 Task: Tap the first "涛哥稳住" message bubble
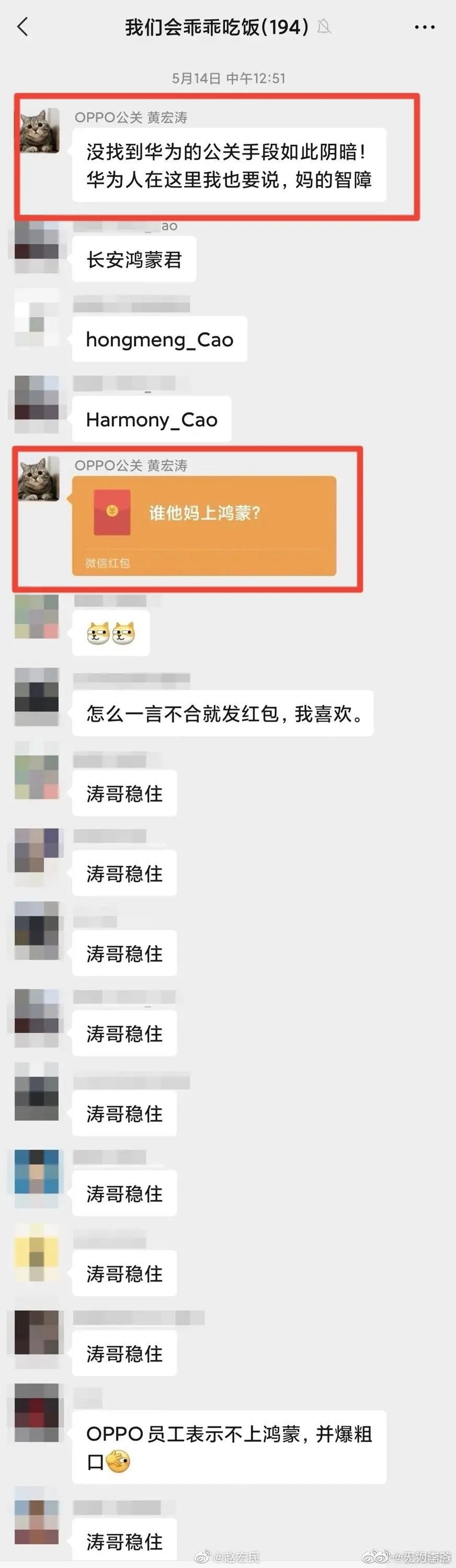(x=124, y=793)
